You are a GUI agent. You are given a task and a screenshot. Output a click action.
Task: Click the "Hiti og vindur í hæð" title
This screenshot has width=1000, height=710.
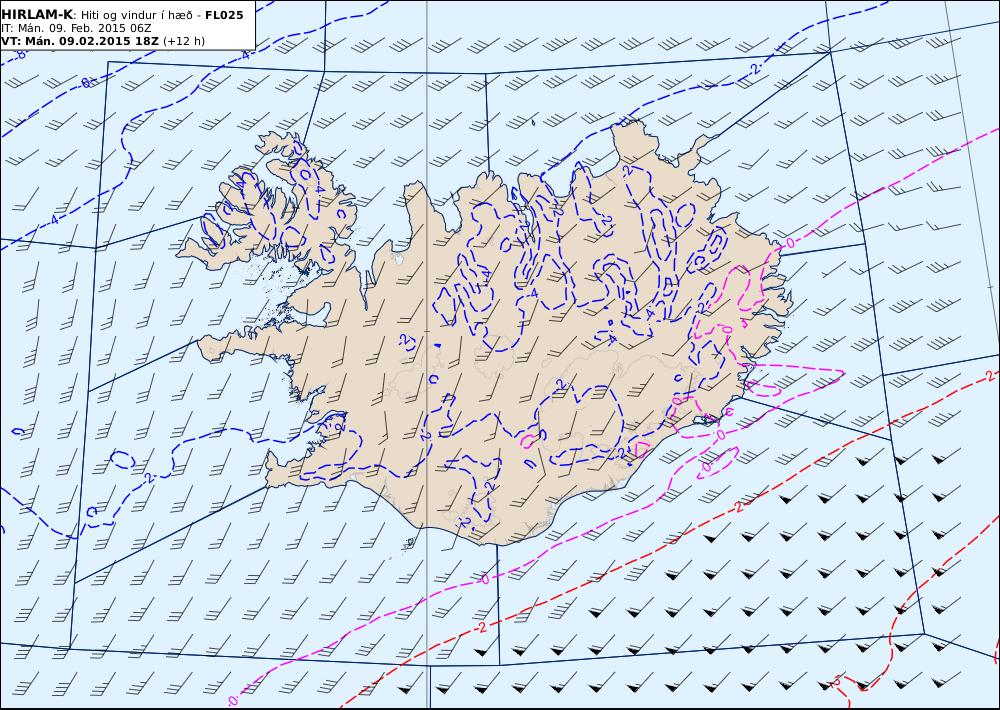point(138,15)
